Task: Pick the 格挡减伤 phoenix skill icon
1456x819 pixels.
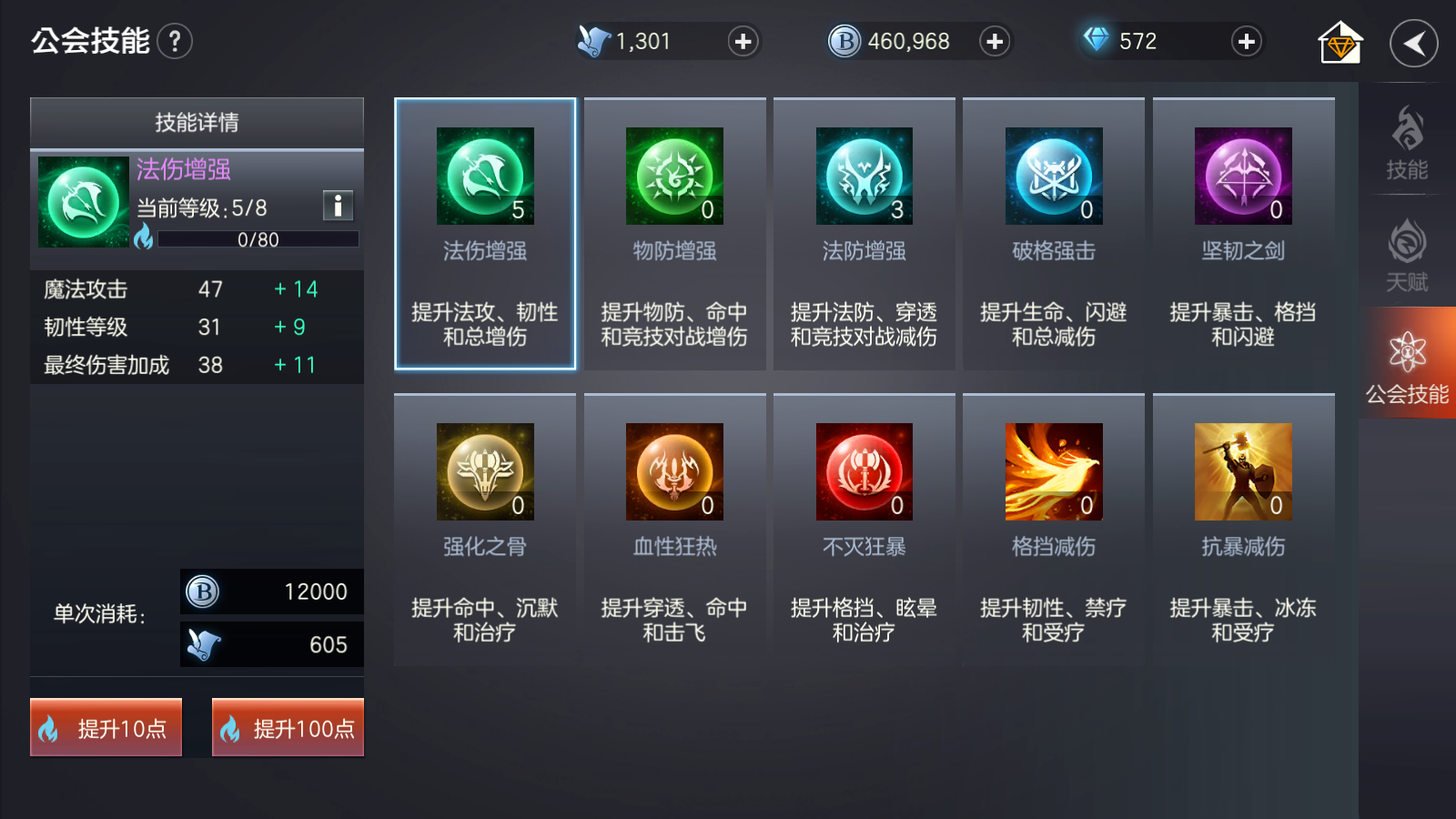Action: point(1054,471)
